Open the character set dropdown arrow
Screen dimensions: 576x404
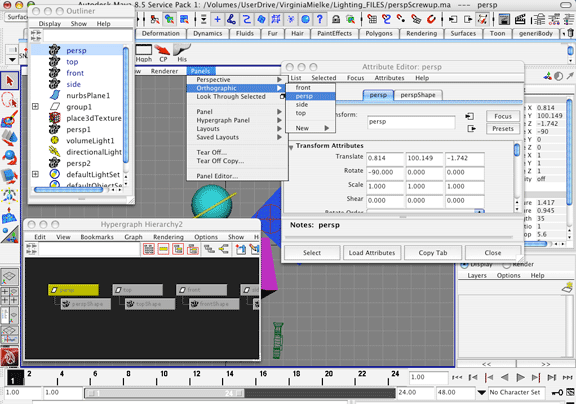[481, 393]
